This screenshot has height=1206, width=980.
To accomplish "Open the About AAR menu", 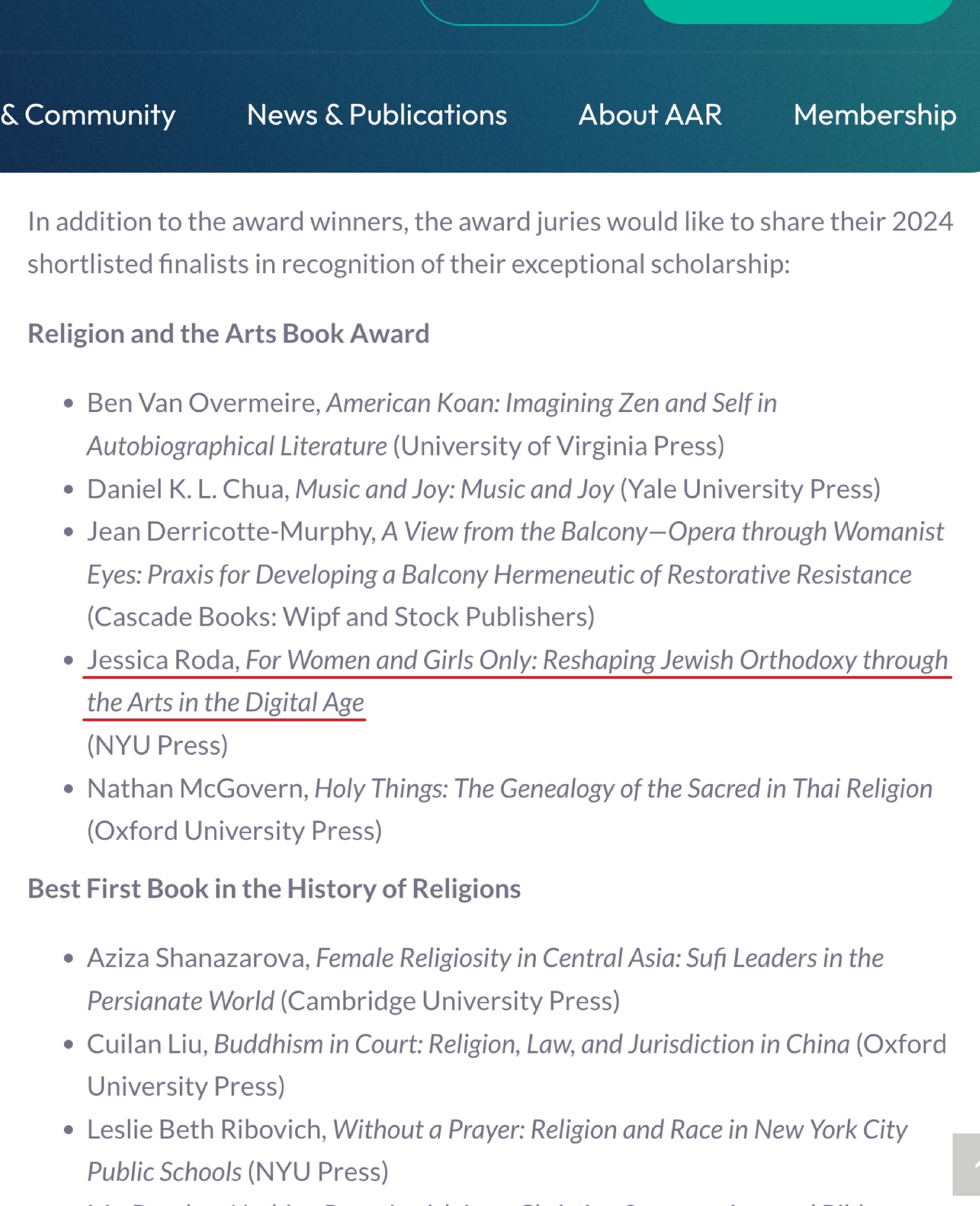I will (650, 115).
